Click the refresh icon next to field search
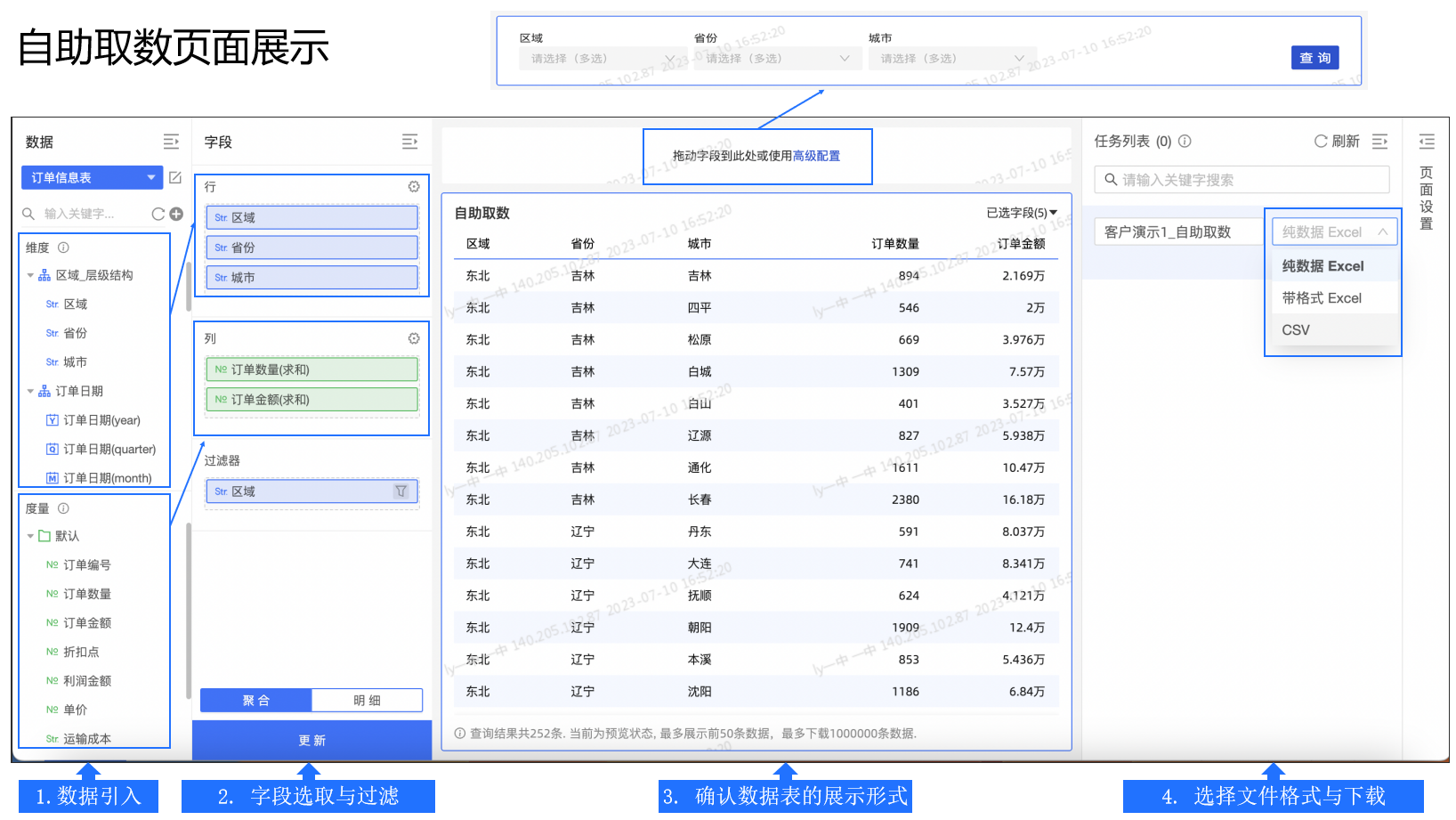 tap(158, 214)
